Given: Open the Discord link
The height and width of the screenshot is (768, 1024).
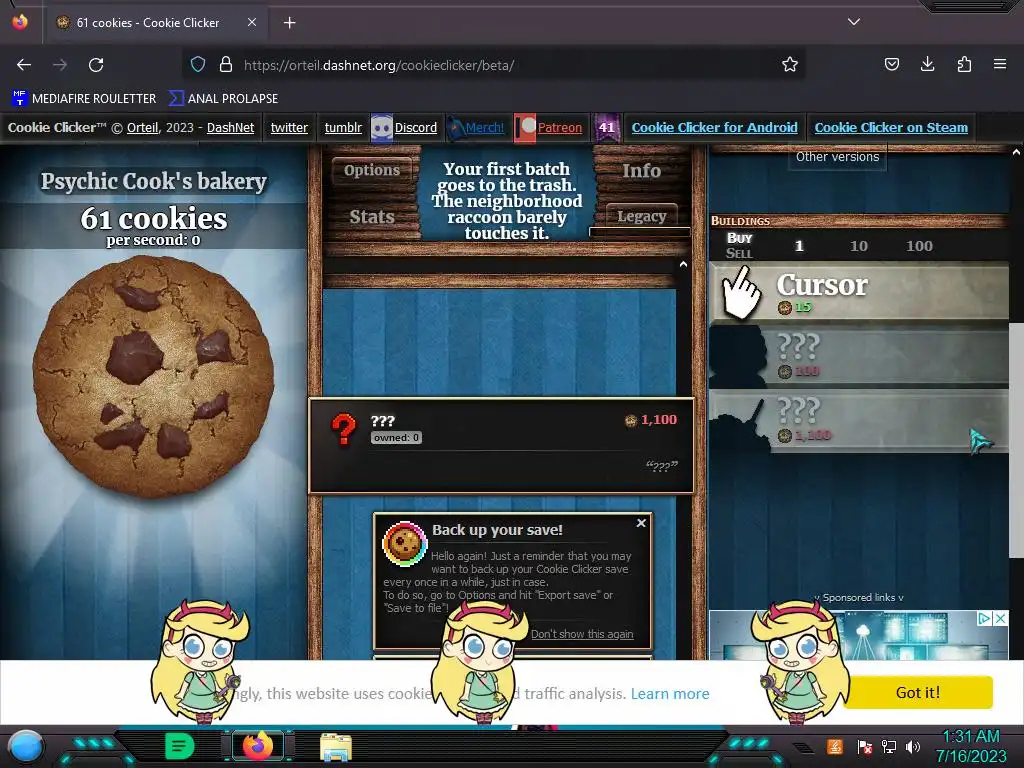Looking at the screenshot, I should coord(415,127).
